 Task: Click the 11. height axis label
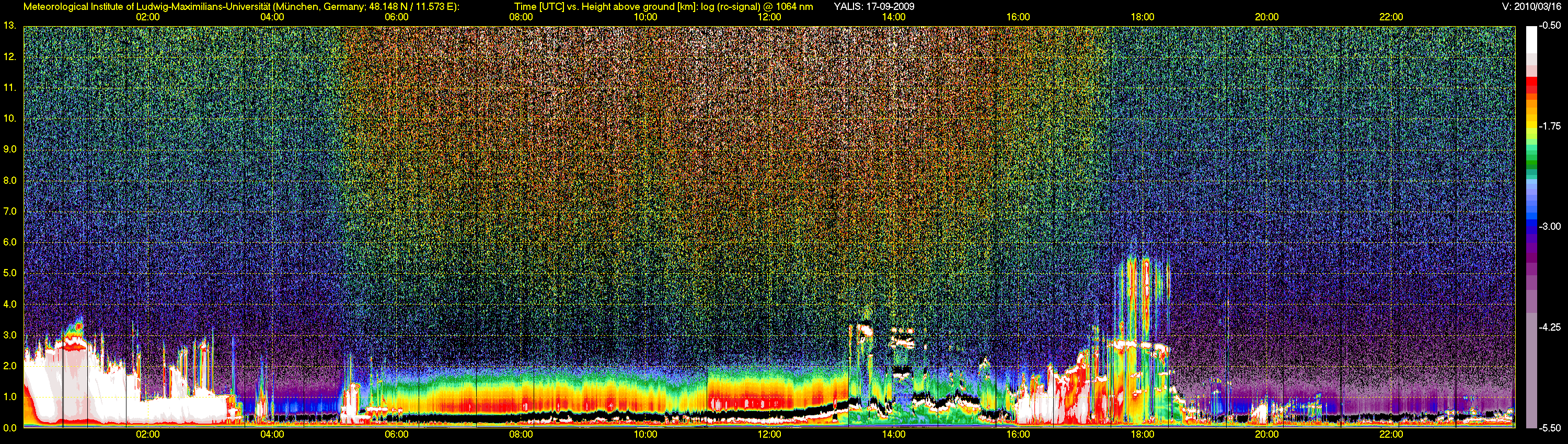coord(10,88)
